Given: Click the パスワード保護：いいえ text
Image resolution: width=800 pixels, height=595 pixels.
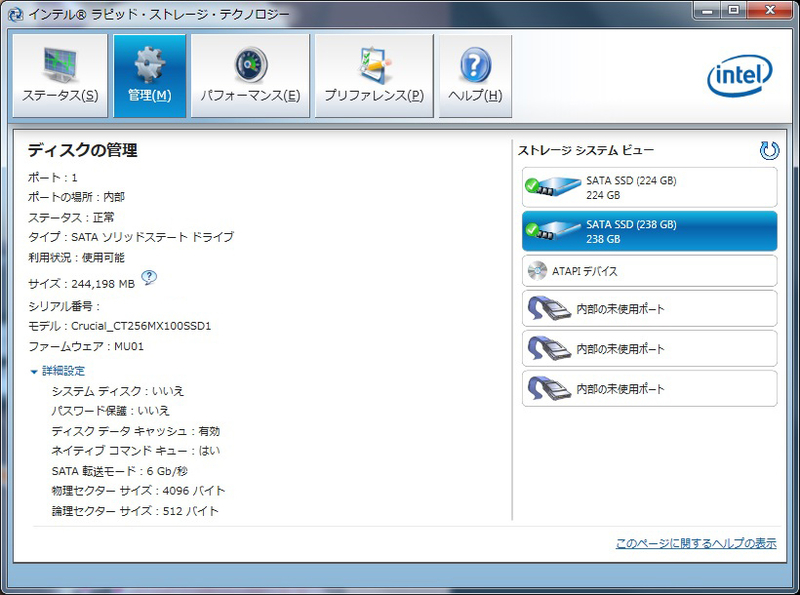Looking at the screenshot, I should coord(110,411).
